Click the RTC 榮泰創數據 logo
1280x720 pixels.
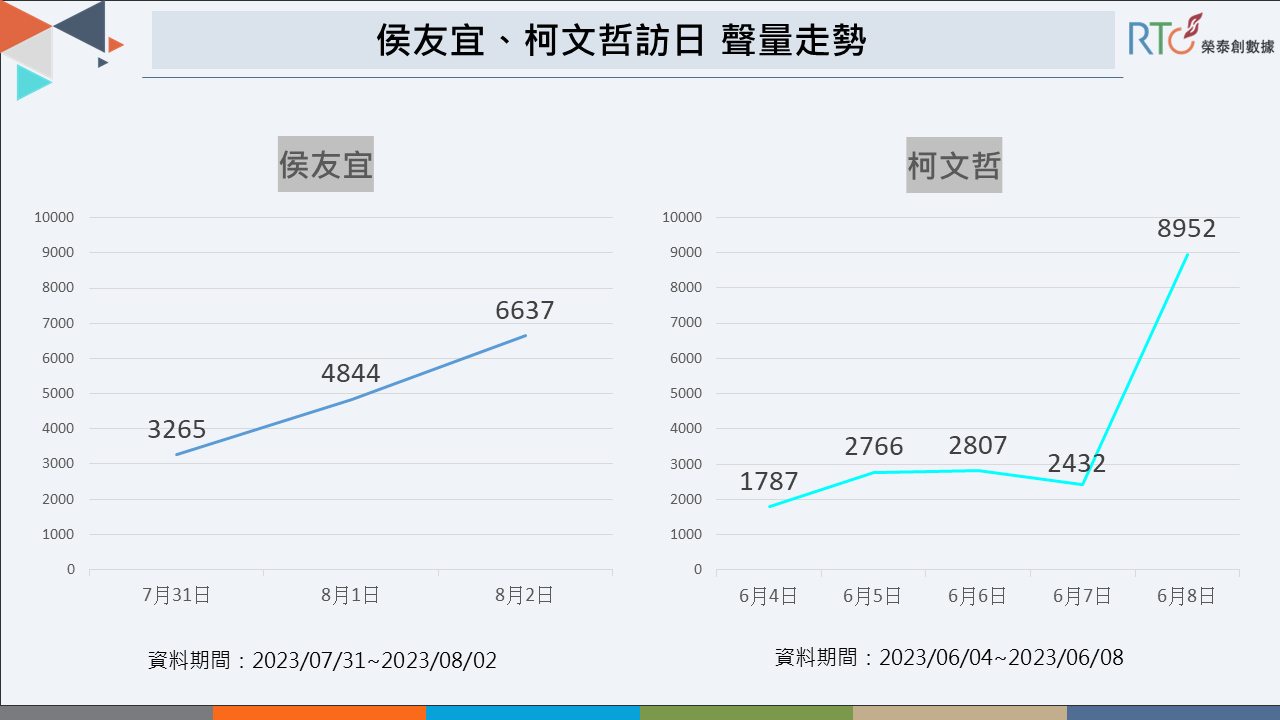(1202, 36)
